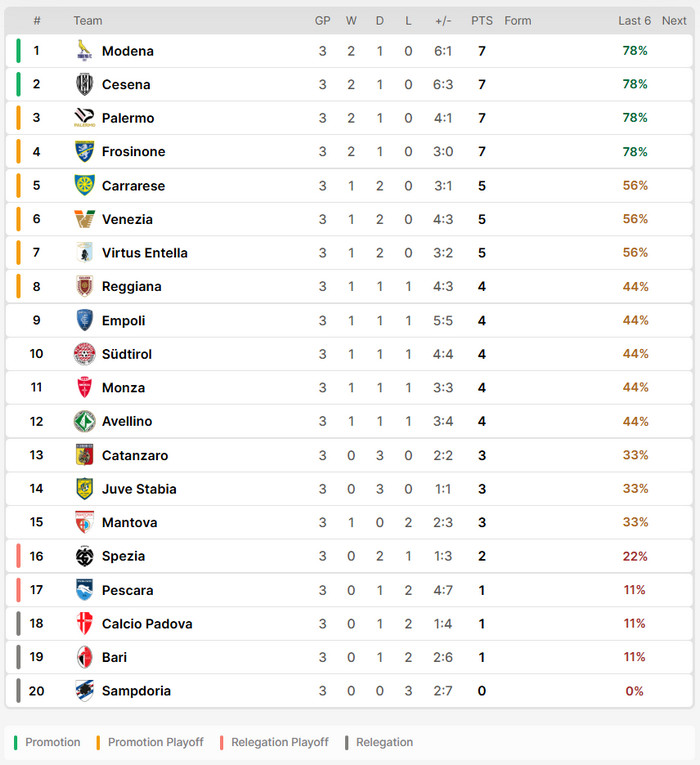Click the Spezia black-and-white badge
This screenshot has height=765, width=700.
click(84, 556)
